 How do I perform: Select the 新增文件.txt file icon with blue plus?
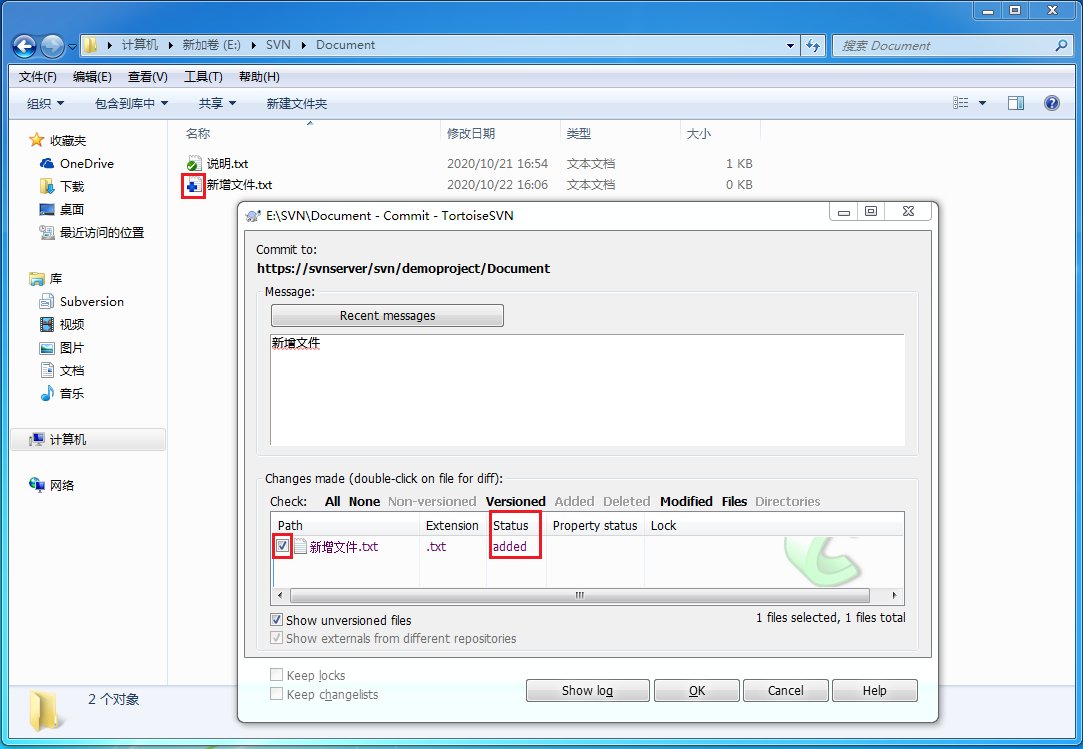click(x=194, y=184)
